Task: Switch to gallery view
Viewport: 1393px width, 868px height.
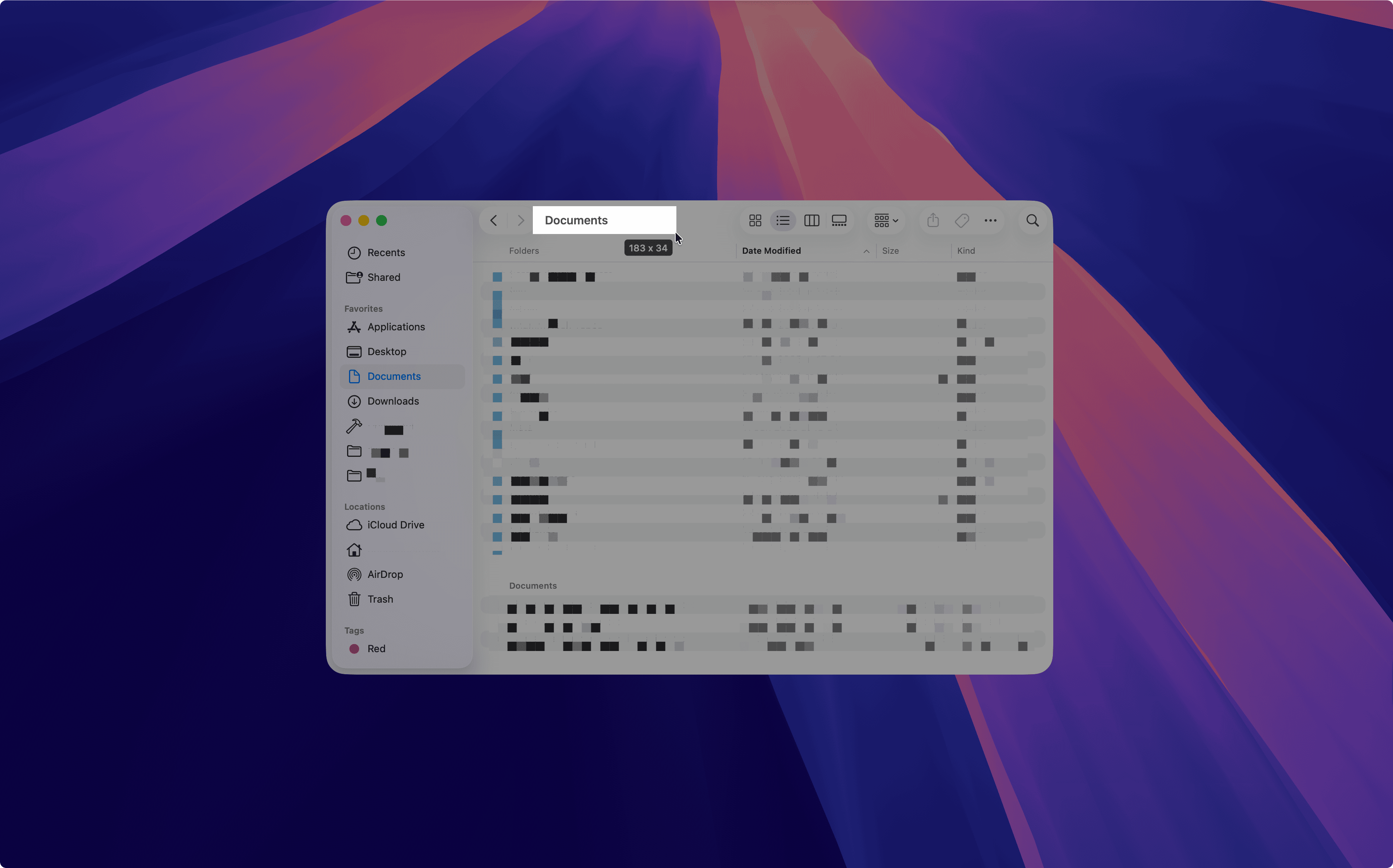Action: [839, 220]
